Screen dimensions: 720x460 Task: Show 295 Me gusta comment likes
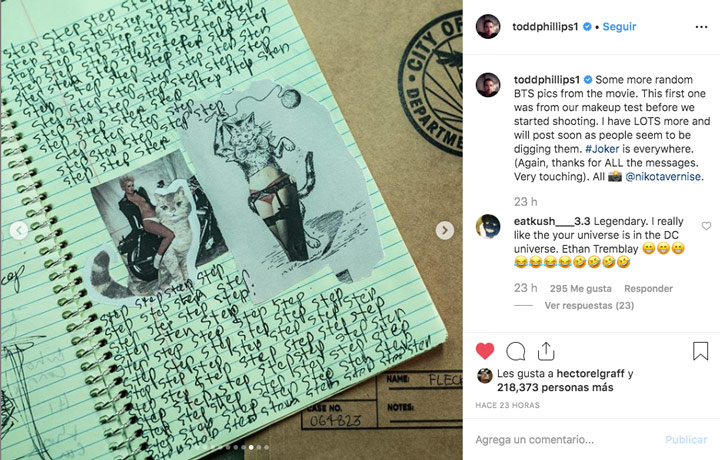click(580, 288)
